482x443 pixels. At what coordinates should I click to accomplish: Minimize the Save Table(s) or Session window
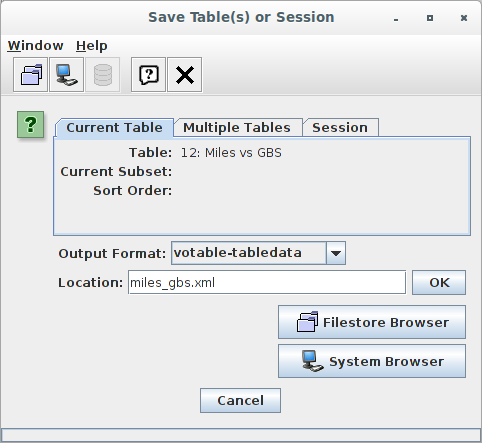click(x=396, y=19)
